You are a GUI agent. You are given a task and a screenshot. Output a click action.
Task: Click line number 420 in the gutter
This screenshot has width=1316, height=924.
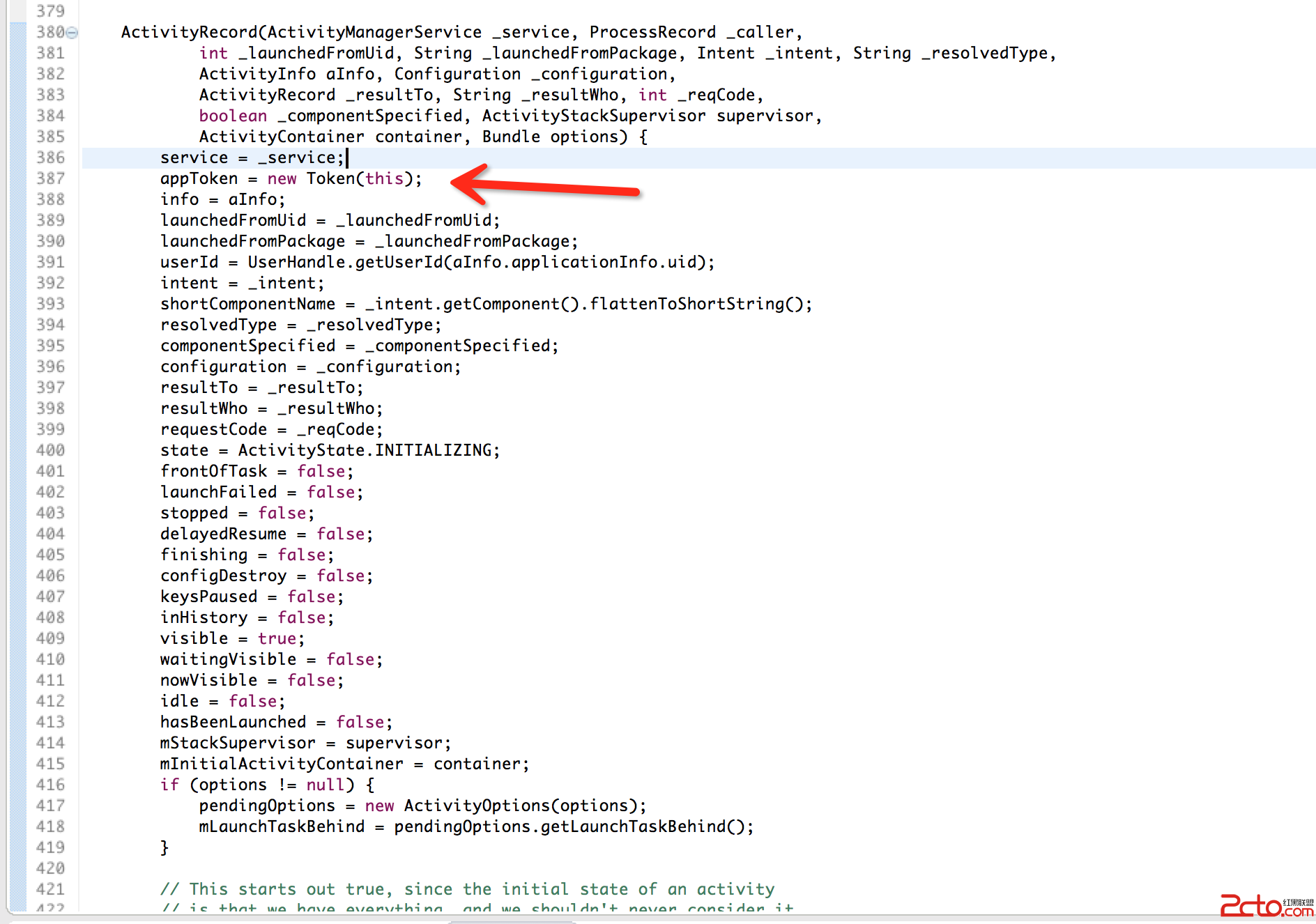point(50,868)
